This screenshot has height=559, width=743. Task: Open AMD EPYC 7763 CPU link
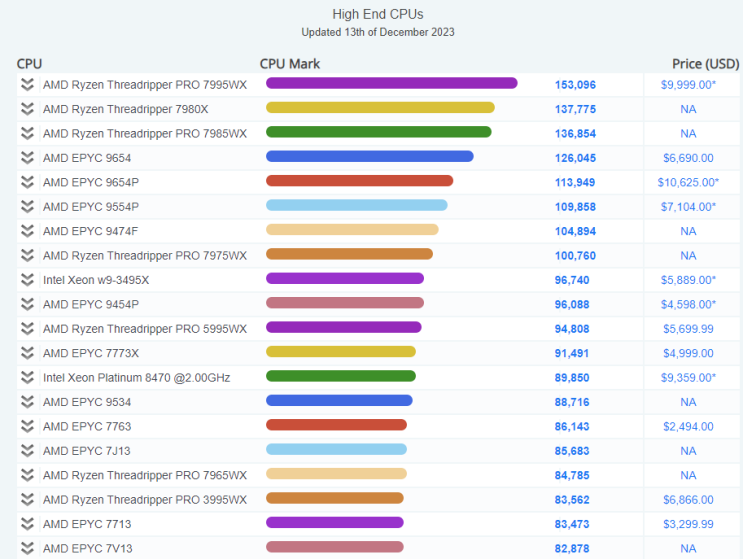pyautogui.click(x=87, y=426)
